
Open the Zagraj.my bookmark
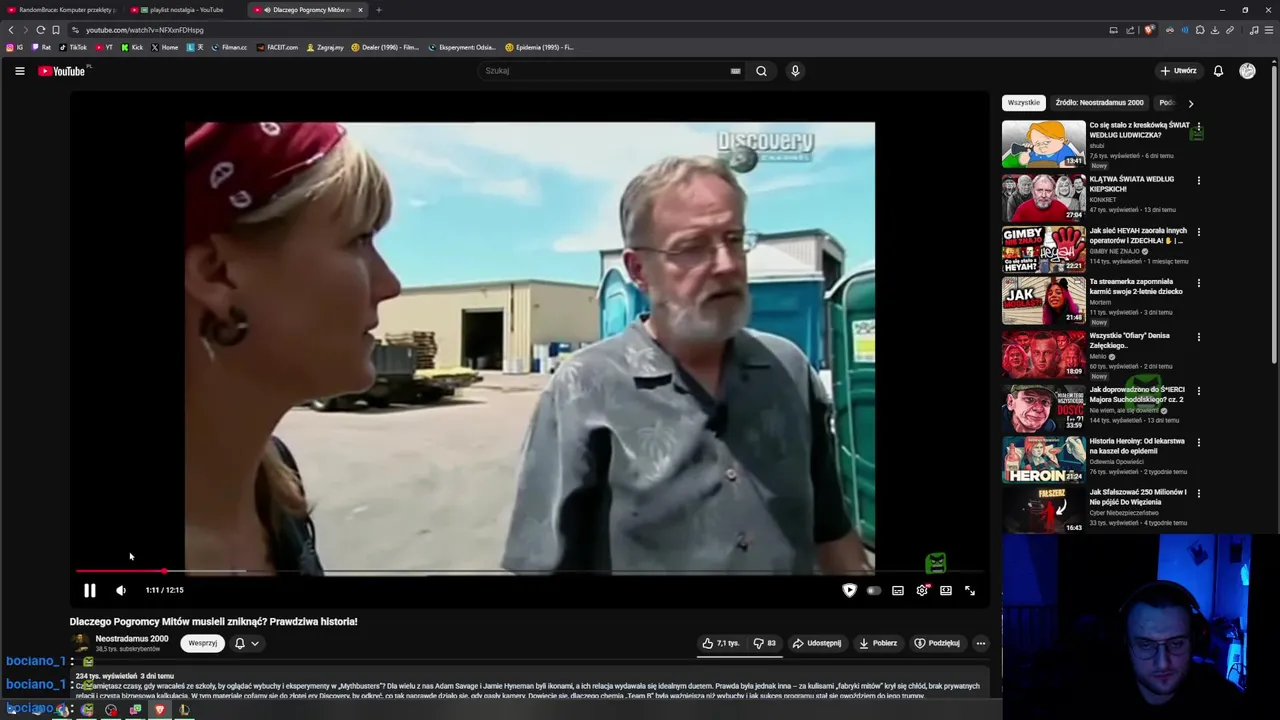coord(325,47)
